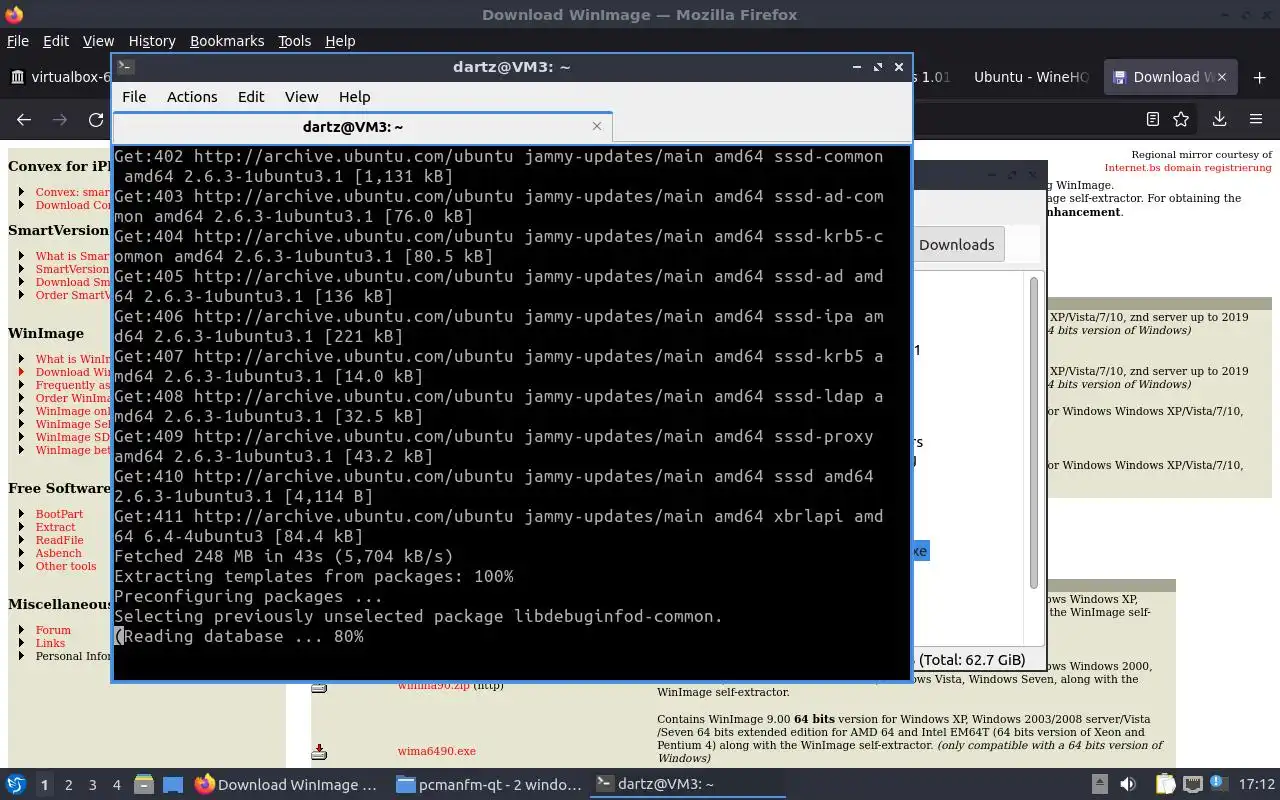Open the terminal Edit menu

click(251, 97)
